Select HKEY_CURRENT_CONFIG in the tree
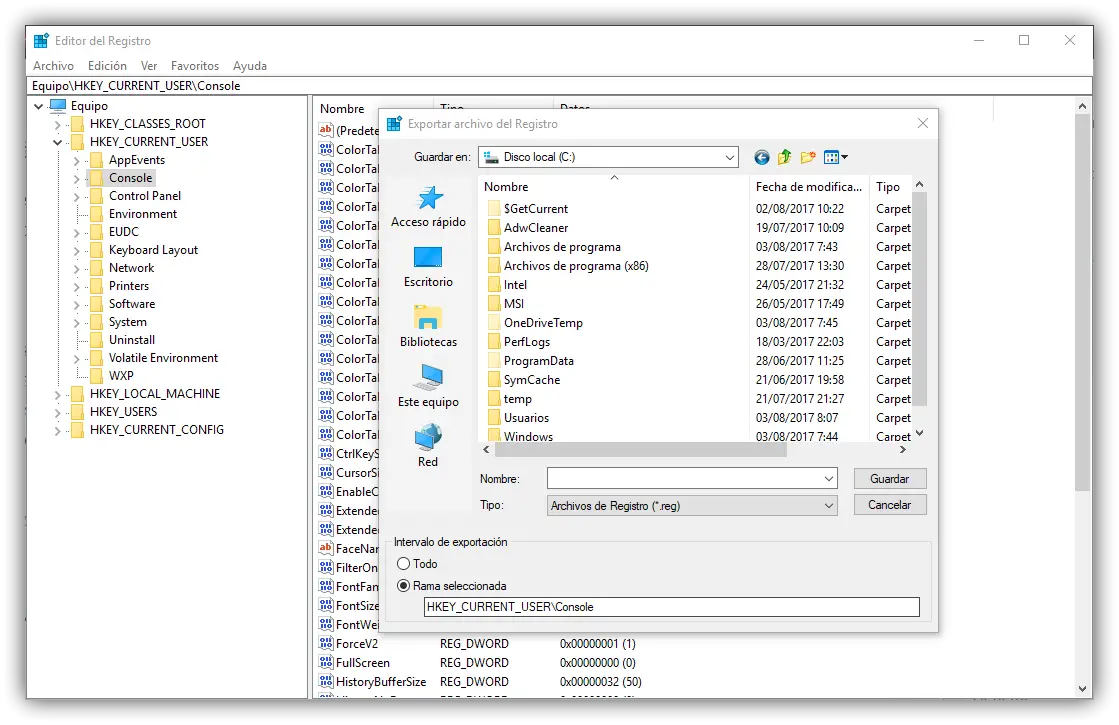The width and height of the screenshot is (1119, 725). tap(156, 430)
